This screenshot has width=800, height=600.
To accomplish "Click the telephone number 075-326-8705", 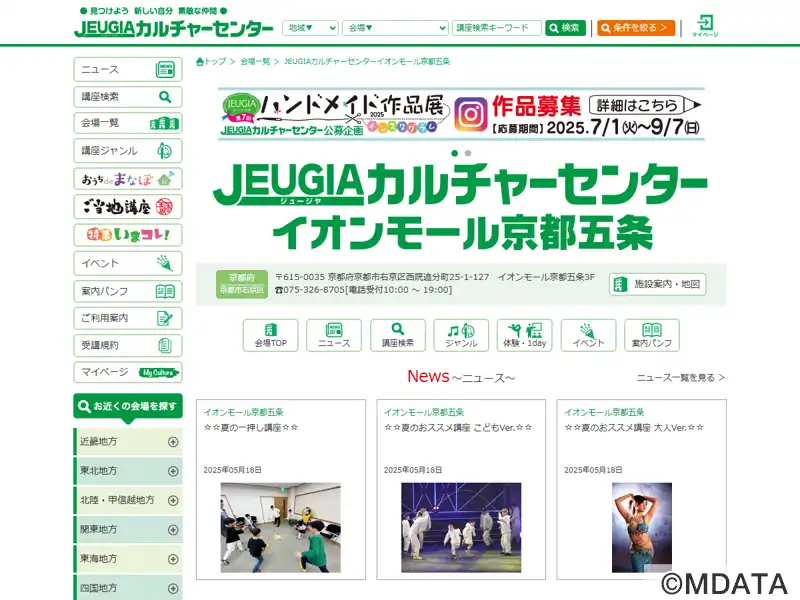I will [x=313, y=290].
